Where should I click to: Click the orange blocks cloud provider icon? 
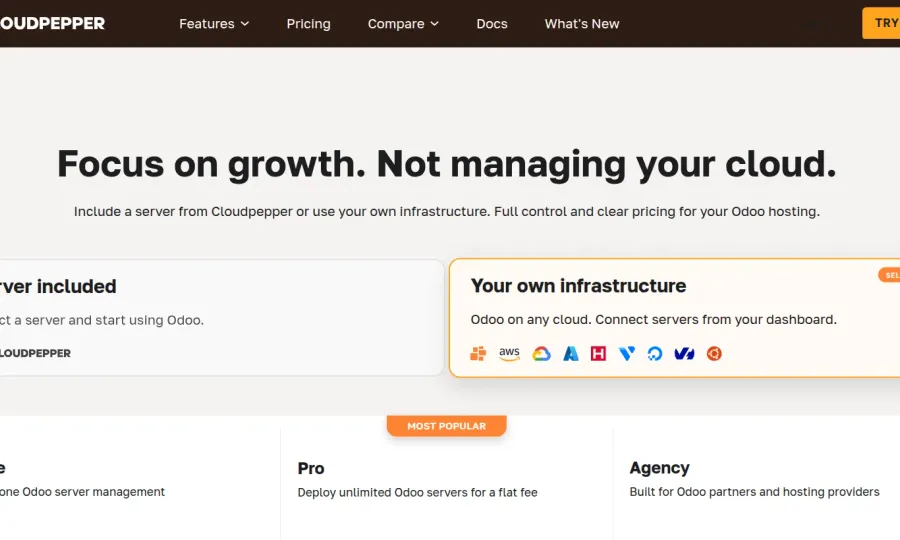[x=478, y=353]
